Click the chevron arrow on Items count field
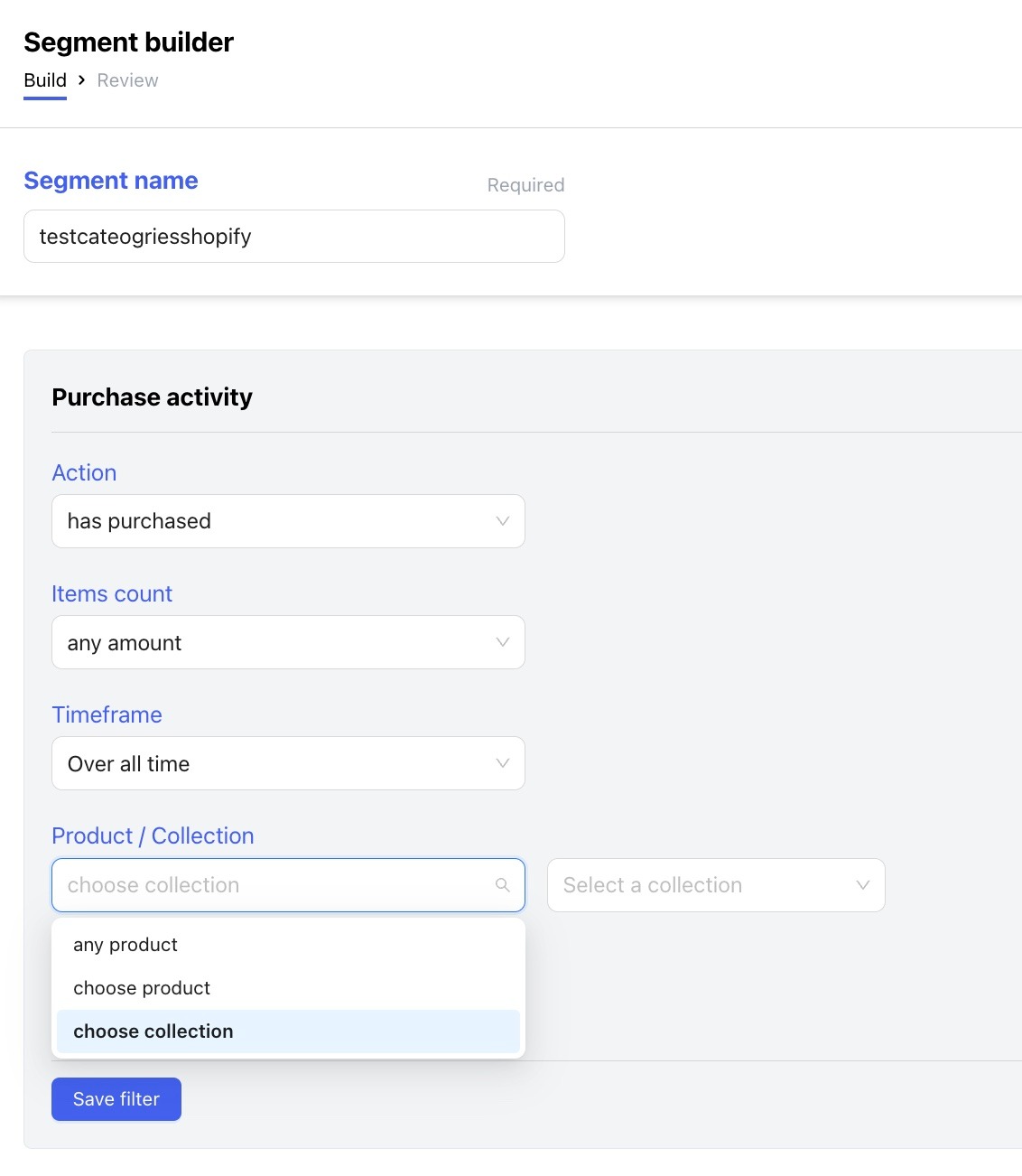1022x1176 pixels. pos(503,642)
